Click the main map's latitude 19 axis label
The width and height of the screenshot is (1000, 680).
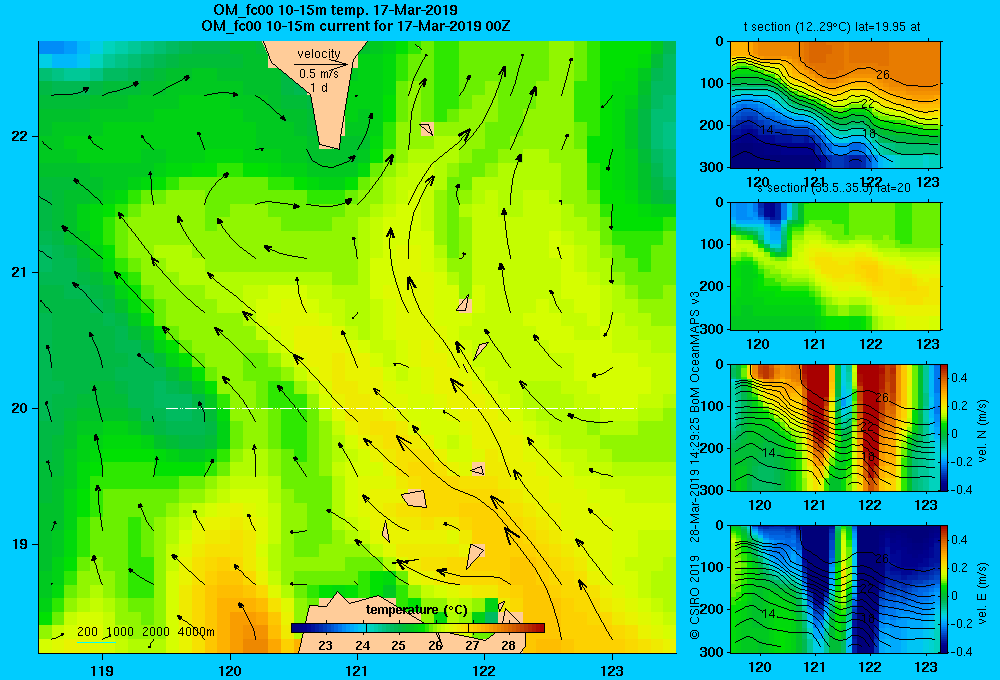tap(20, 544)
